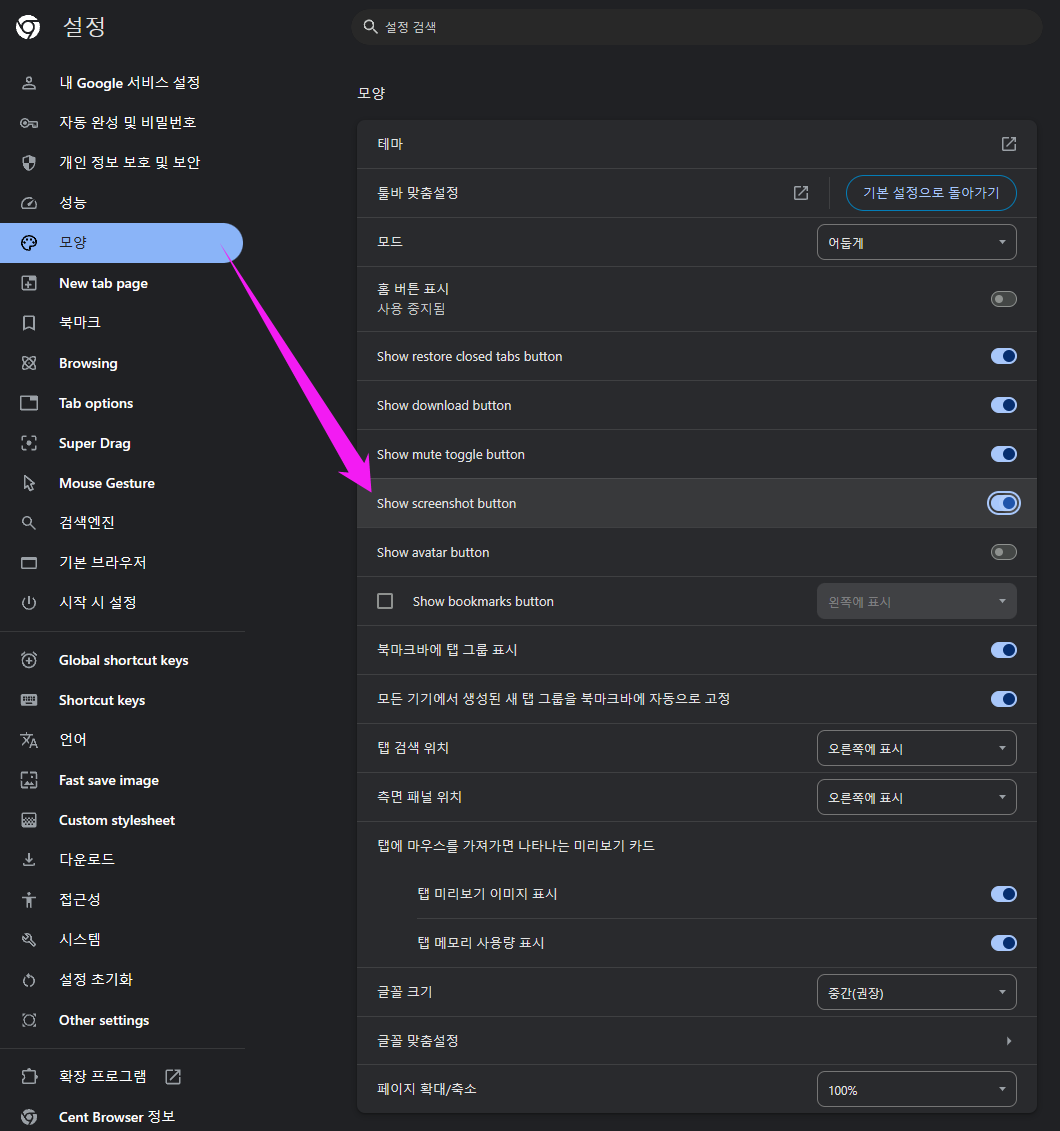Click the Fast save image icon
The height and width of the screenshot is (1131, 1060).
click(29, 780)
